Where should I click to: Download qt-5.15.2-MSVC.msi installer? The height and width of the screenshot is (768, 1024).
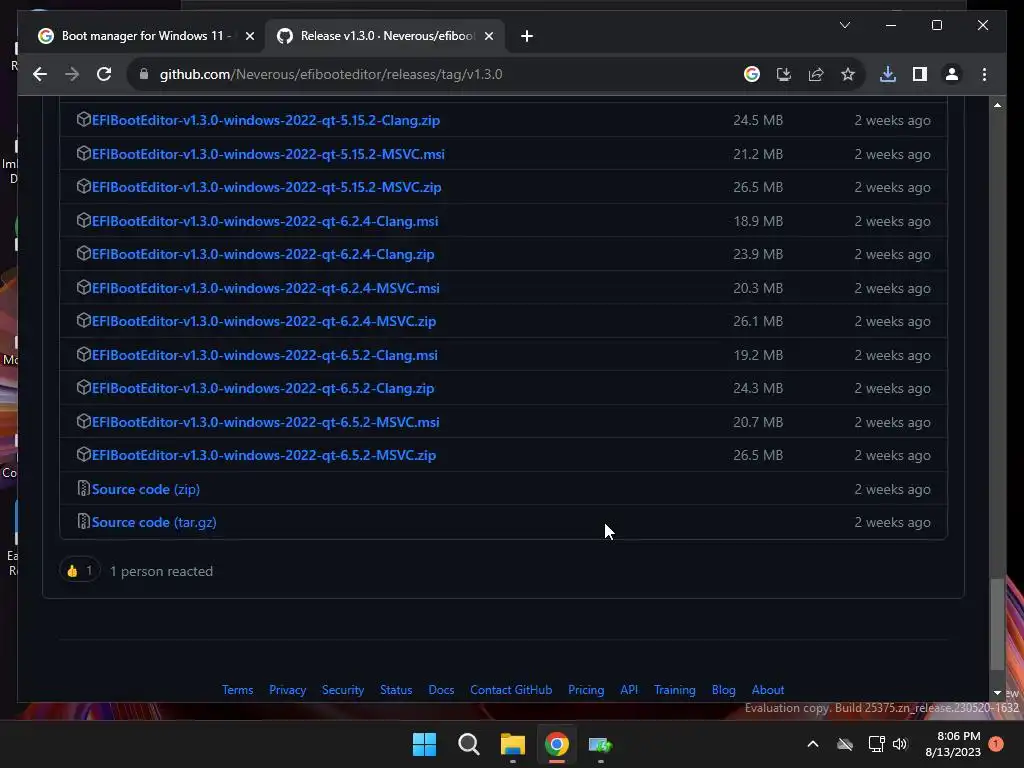[x=268, y=154]
